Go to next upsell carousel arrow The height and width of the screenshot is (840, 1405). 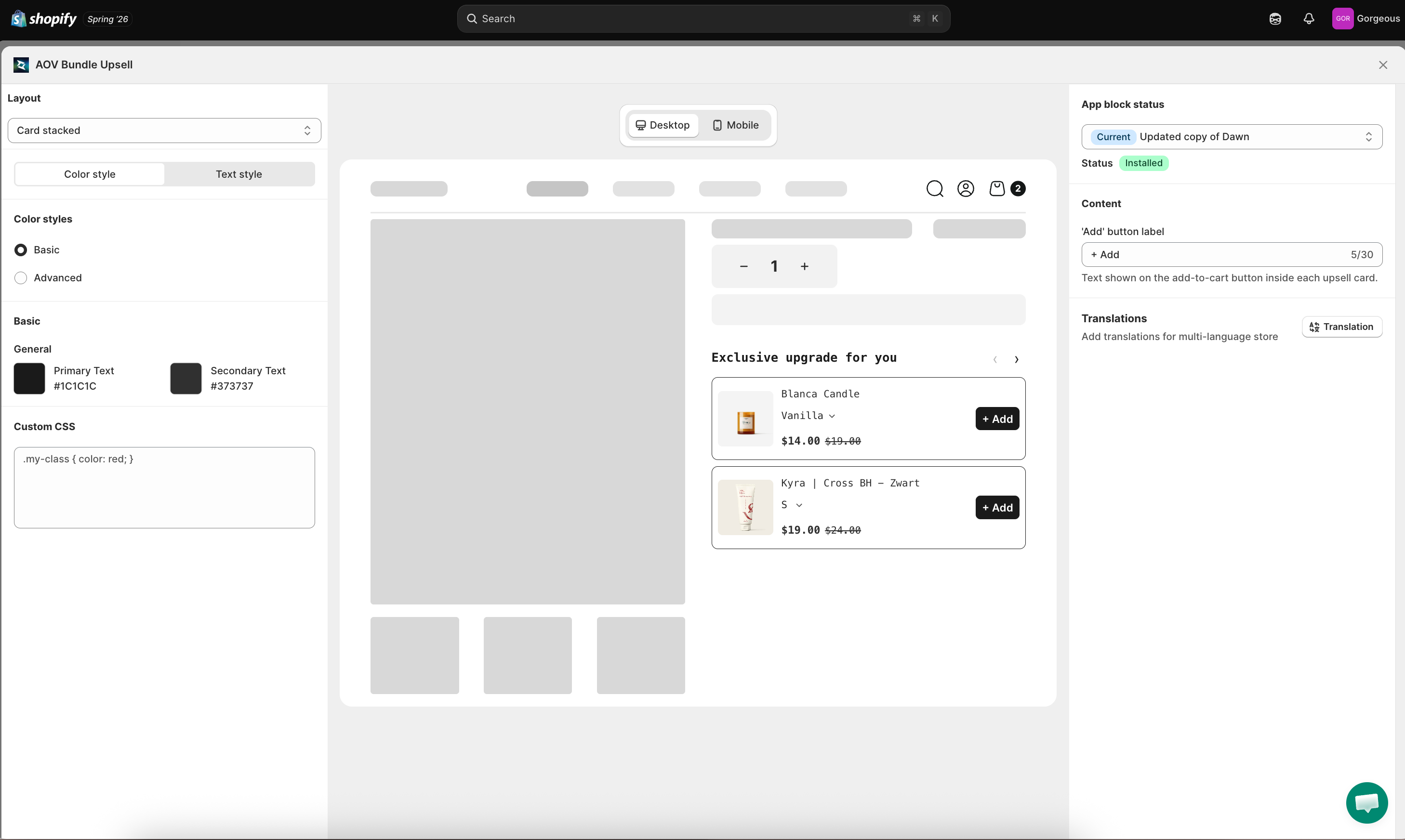click(x=1017, y=359)
